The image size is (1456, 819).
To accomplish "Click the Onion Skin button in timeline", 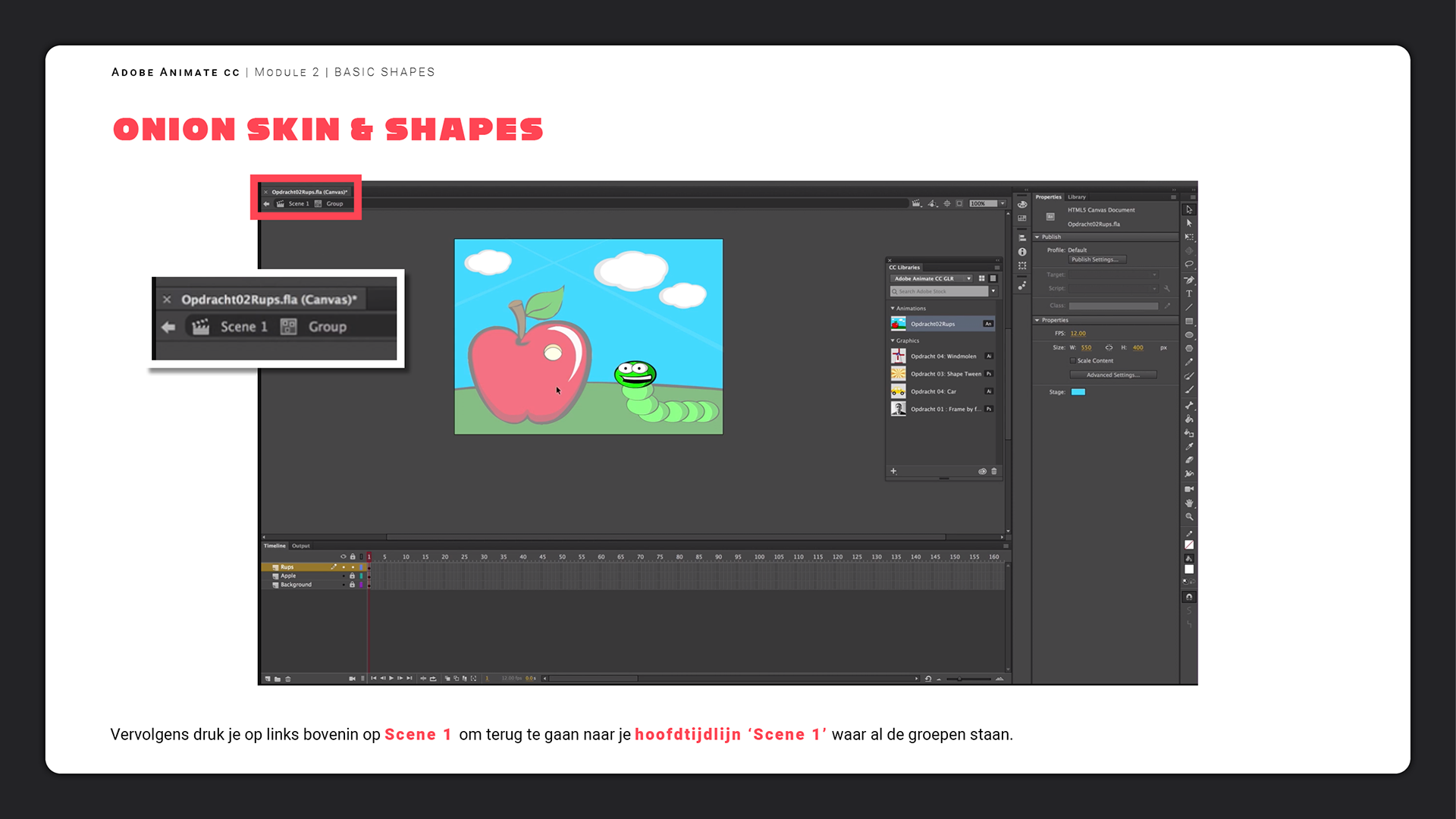I will (447, 679).
